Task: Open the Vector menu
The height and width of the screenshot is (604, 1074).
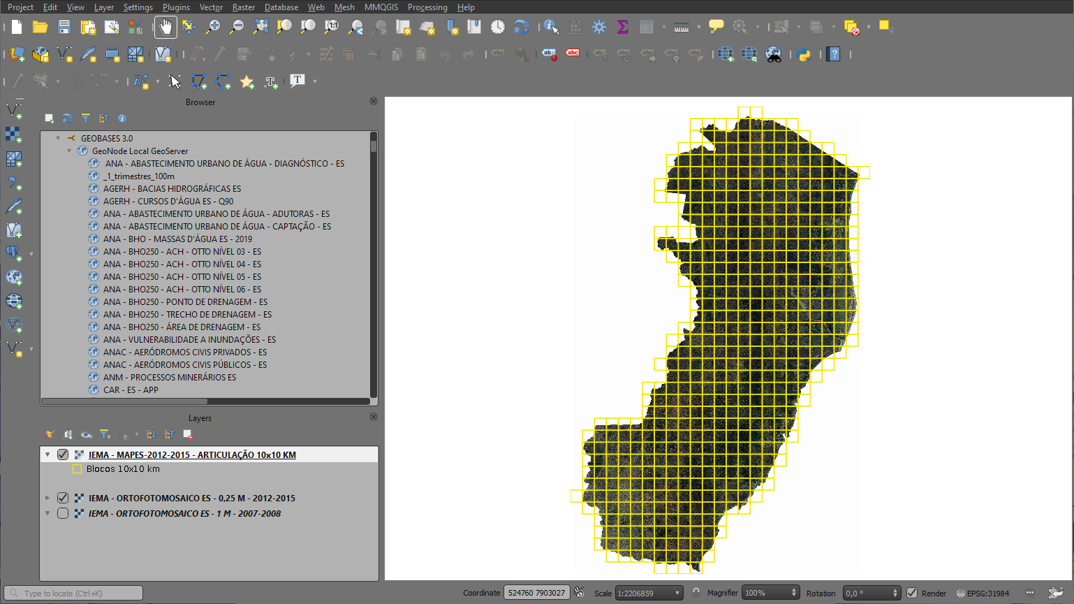Action: tap(211, 8)
